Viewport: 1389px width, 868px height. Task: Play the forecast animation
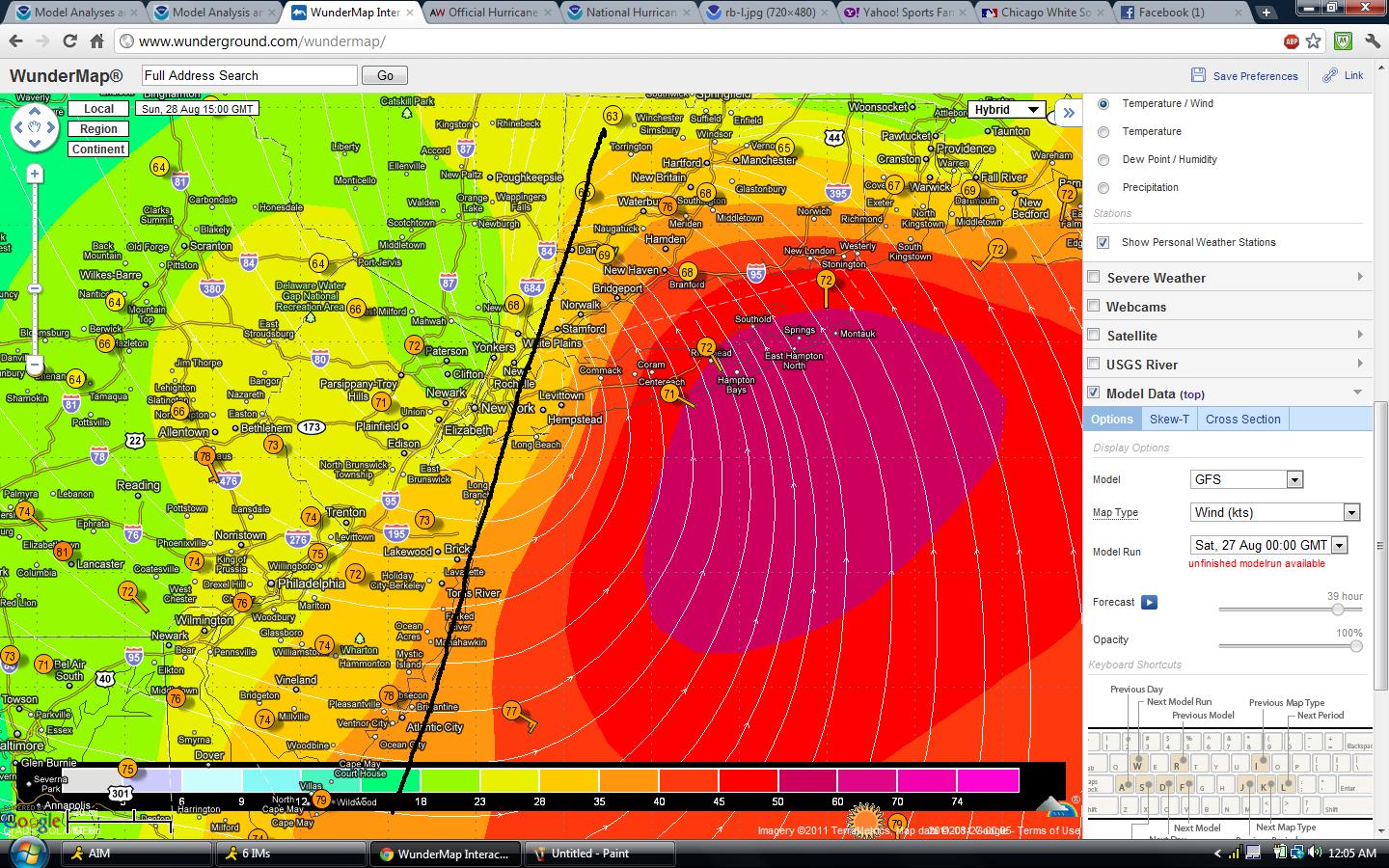tap(1149, 602)
